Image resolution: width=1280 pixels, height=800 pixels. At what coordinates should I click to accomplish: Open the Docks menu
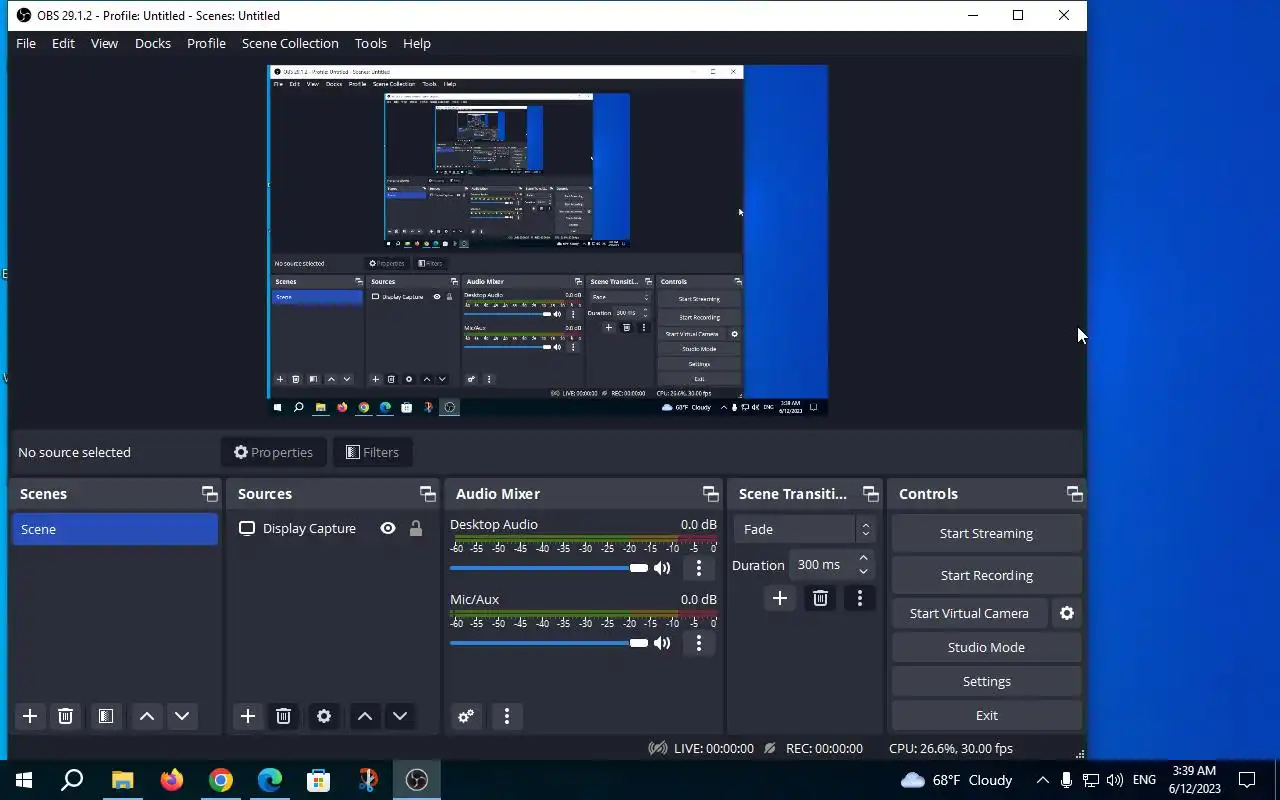click(153, 43)
